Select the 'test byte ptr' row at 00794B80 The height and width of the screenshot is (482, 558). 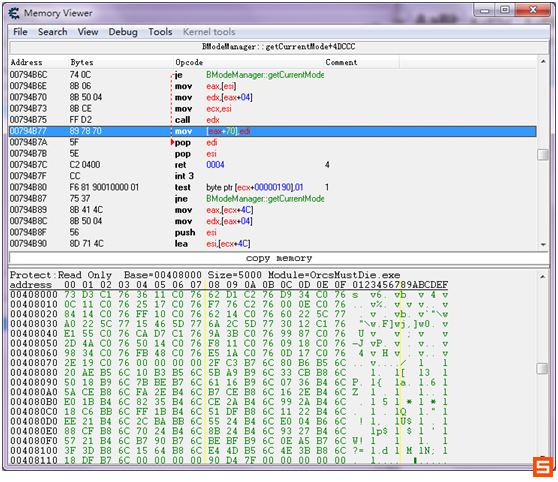point(273,188)
